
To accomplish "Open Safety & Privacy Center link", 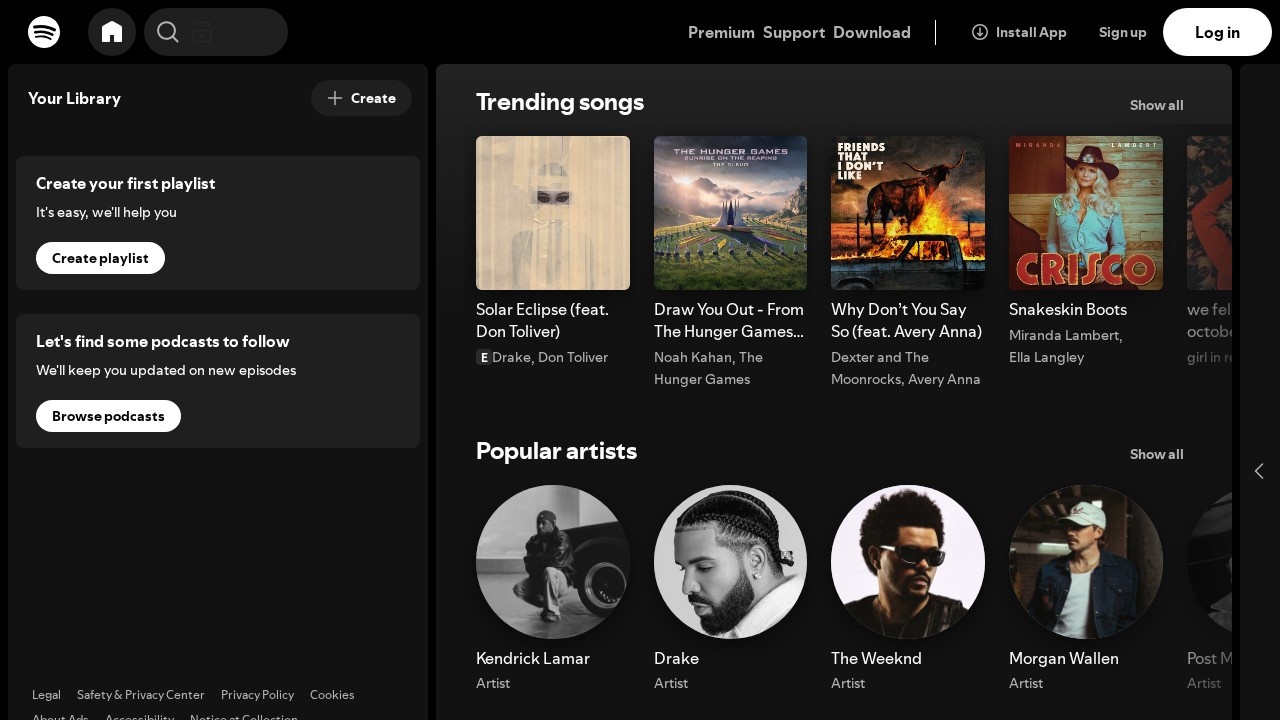I will [x=140, y=694].
